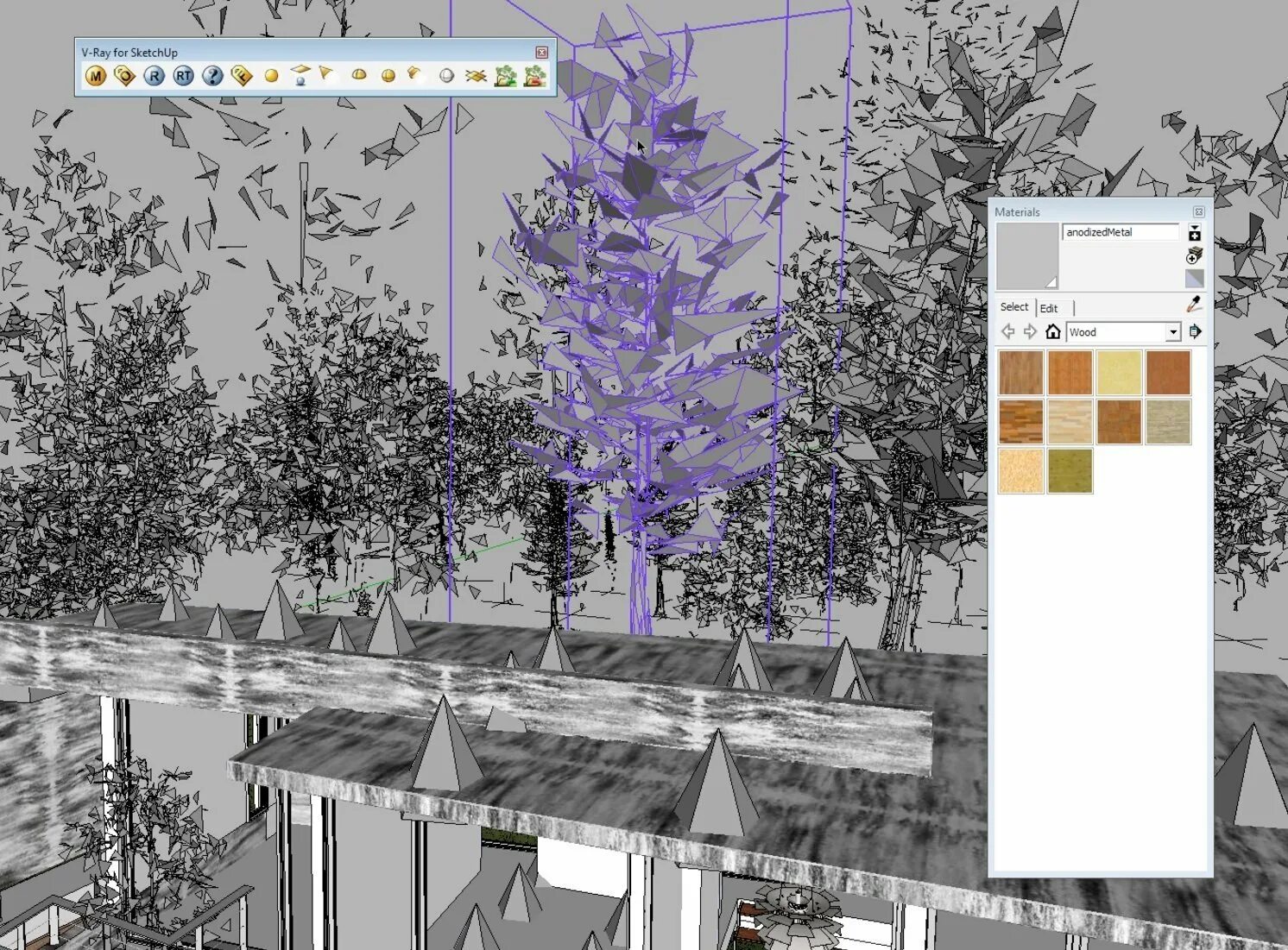The width and height of the screenshot is (1288, 950).
Task: Open the V-Ray render Options
Action: point(124,75)
